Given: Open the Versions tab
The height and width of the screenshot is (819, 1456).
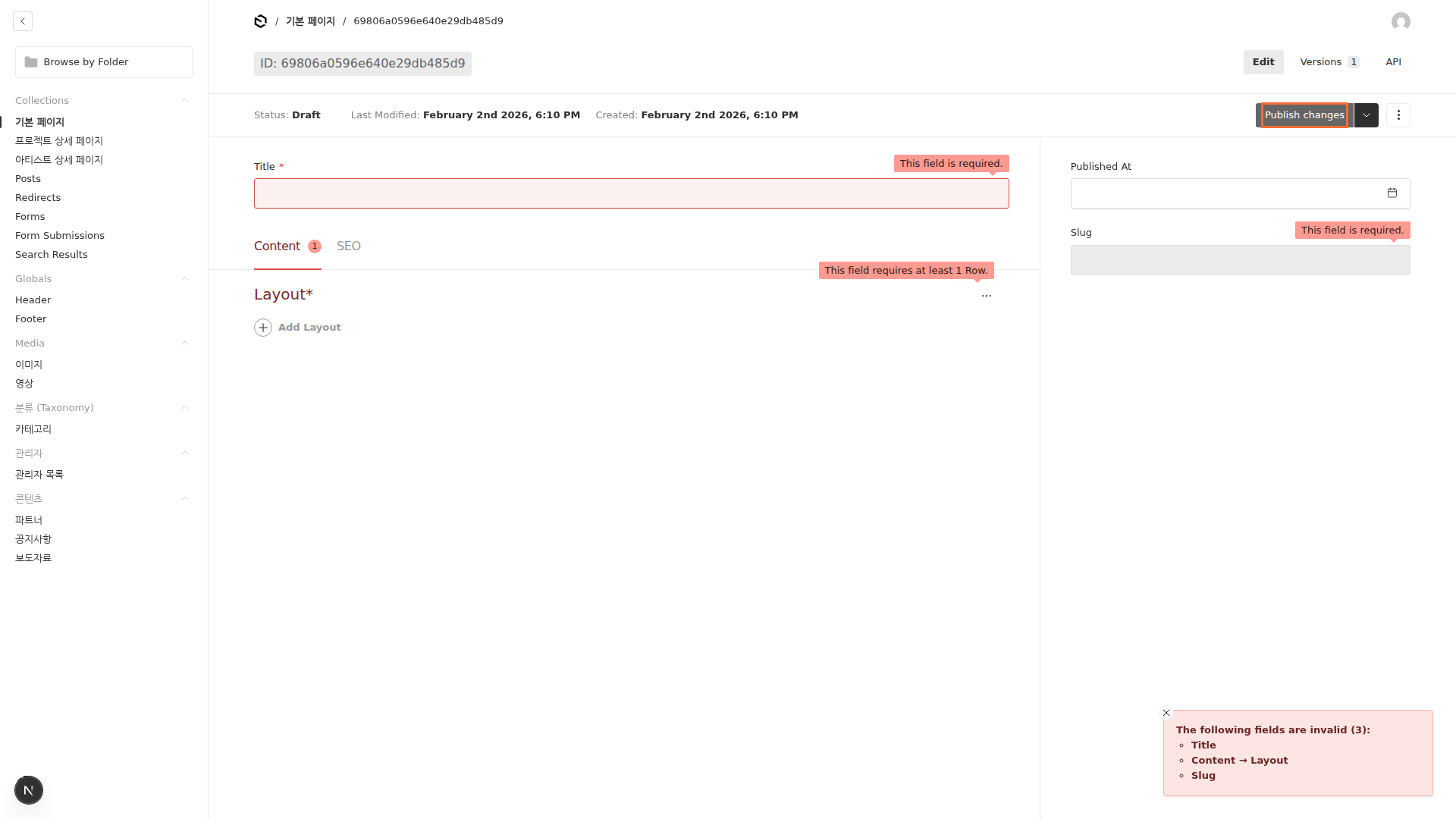Looking at the screenshot, I should coord(1329,62).
